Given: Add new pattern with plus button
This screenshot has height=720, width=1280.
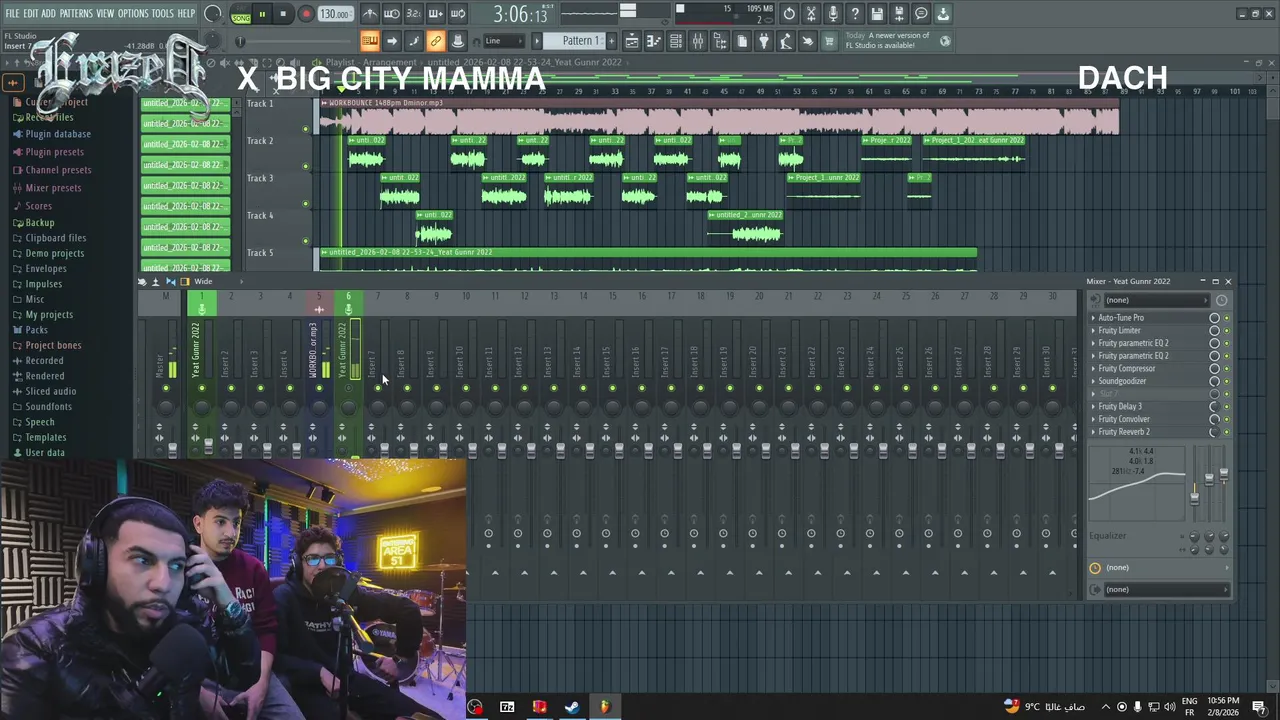Looking at the screenshot, I should (611, 41).
